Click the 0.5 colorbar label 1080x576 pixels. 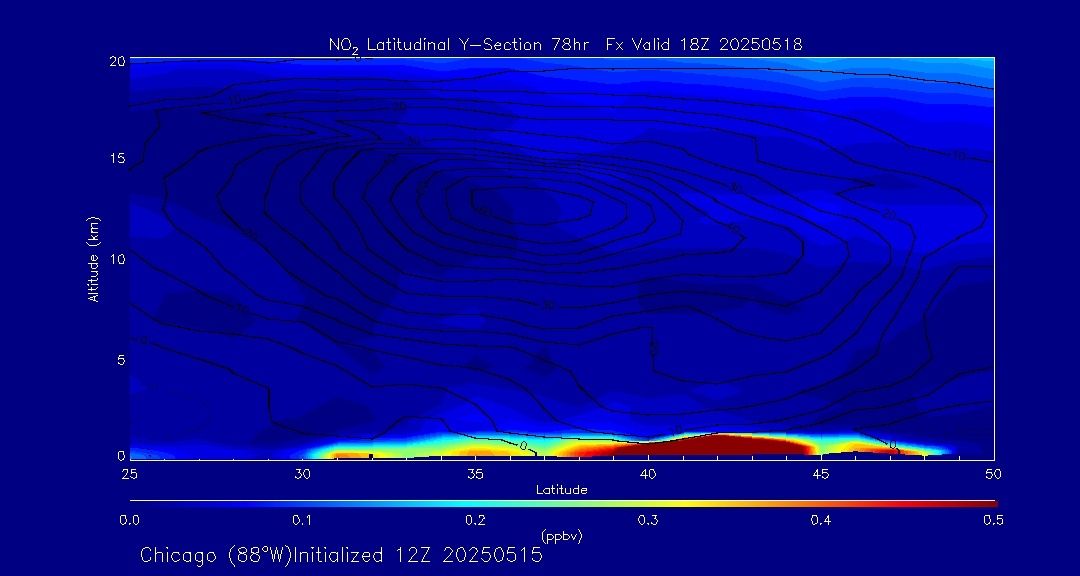(993, 520)
